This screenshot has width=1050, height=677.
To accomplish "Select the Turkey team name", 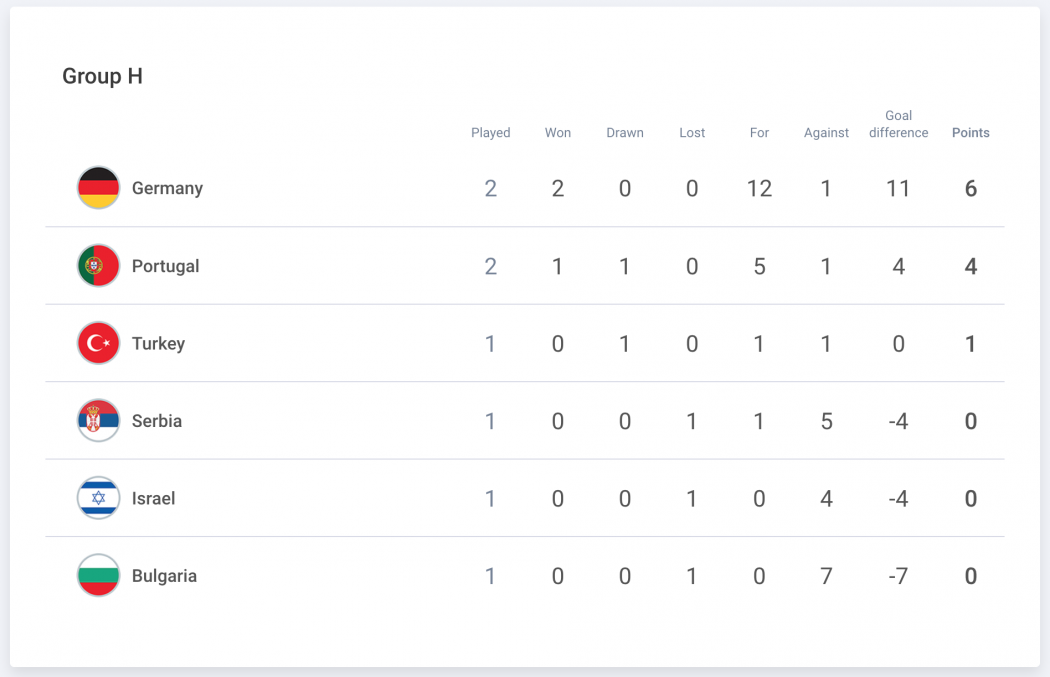I will [158, 344].
